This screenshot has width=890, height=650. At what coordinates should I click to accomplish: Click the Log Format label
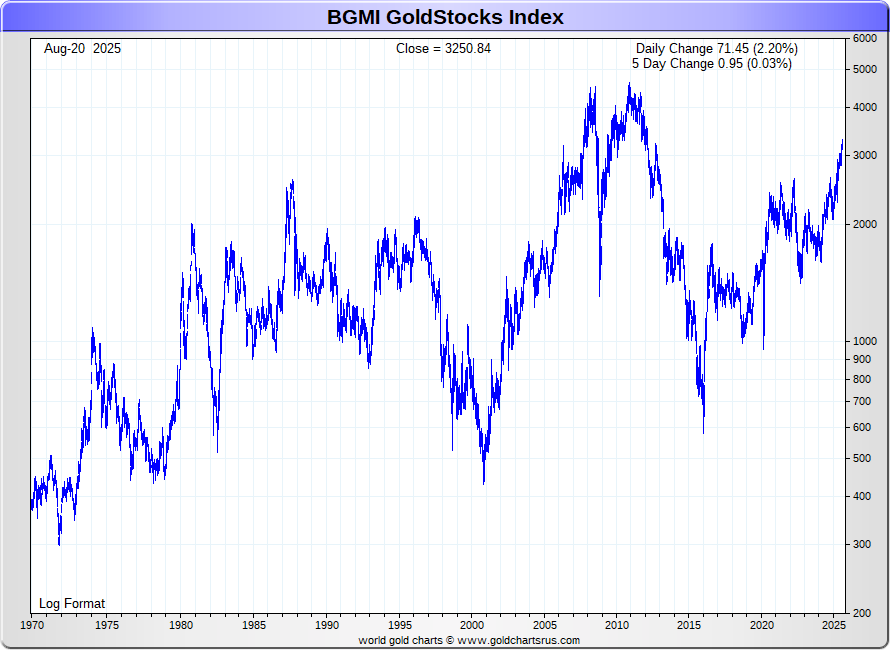(72, 603)
